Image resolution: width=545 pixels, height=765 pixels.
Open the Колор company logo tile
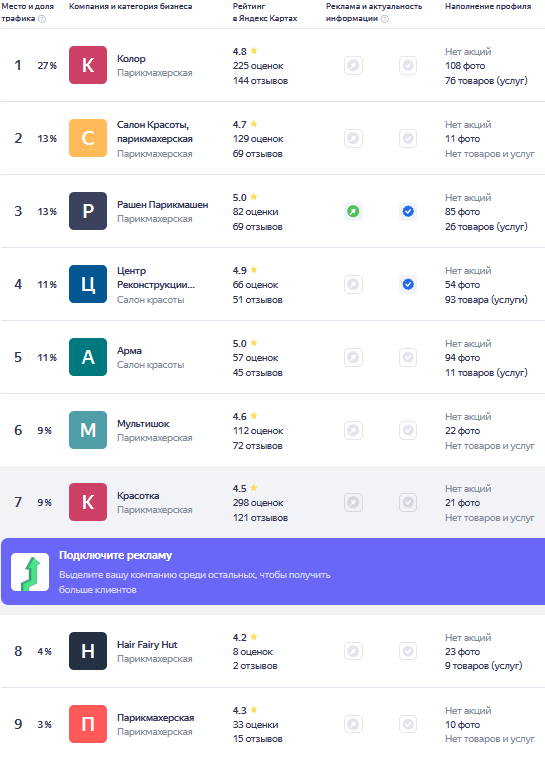pyautogui.click(x=88, y=65)
